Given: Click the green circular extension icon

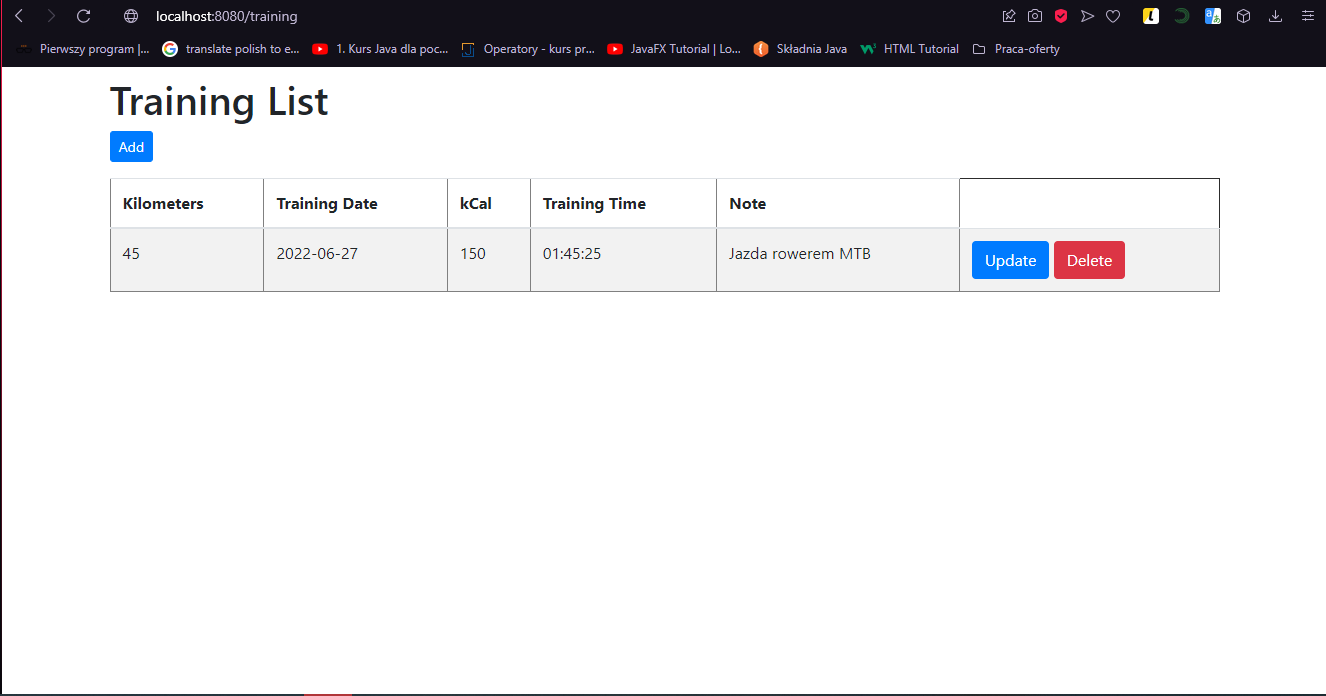Looking at the screenshot, I should [x=1181, y=16].
